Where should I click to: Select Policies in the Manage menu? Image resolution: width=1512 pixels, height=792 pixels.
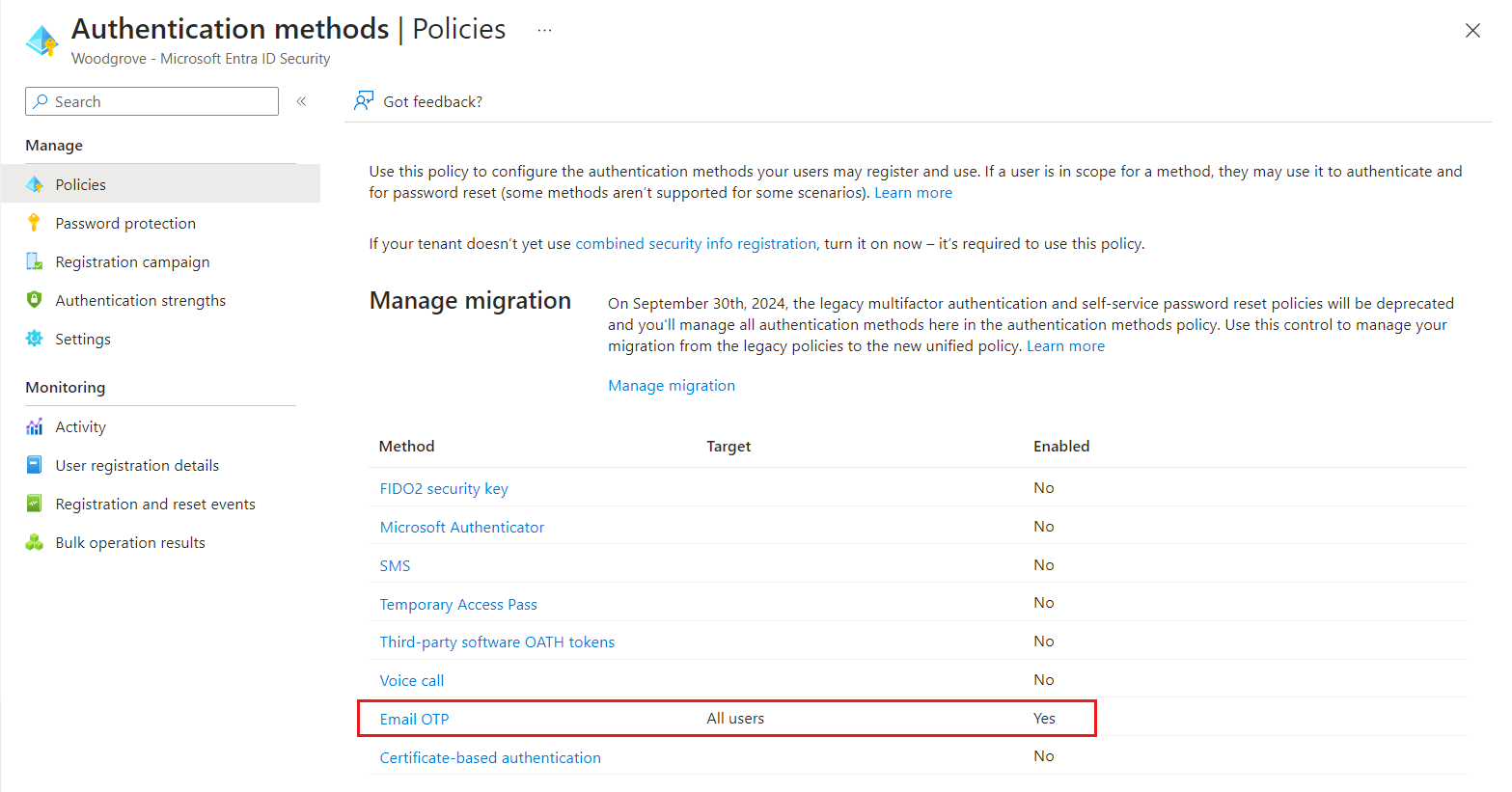point(81,184)
